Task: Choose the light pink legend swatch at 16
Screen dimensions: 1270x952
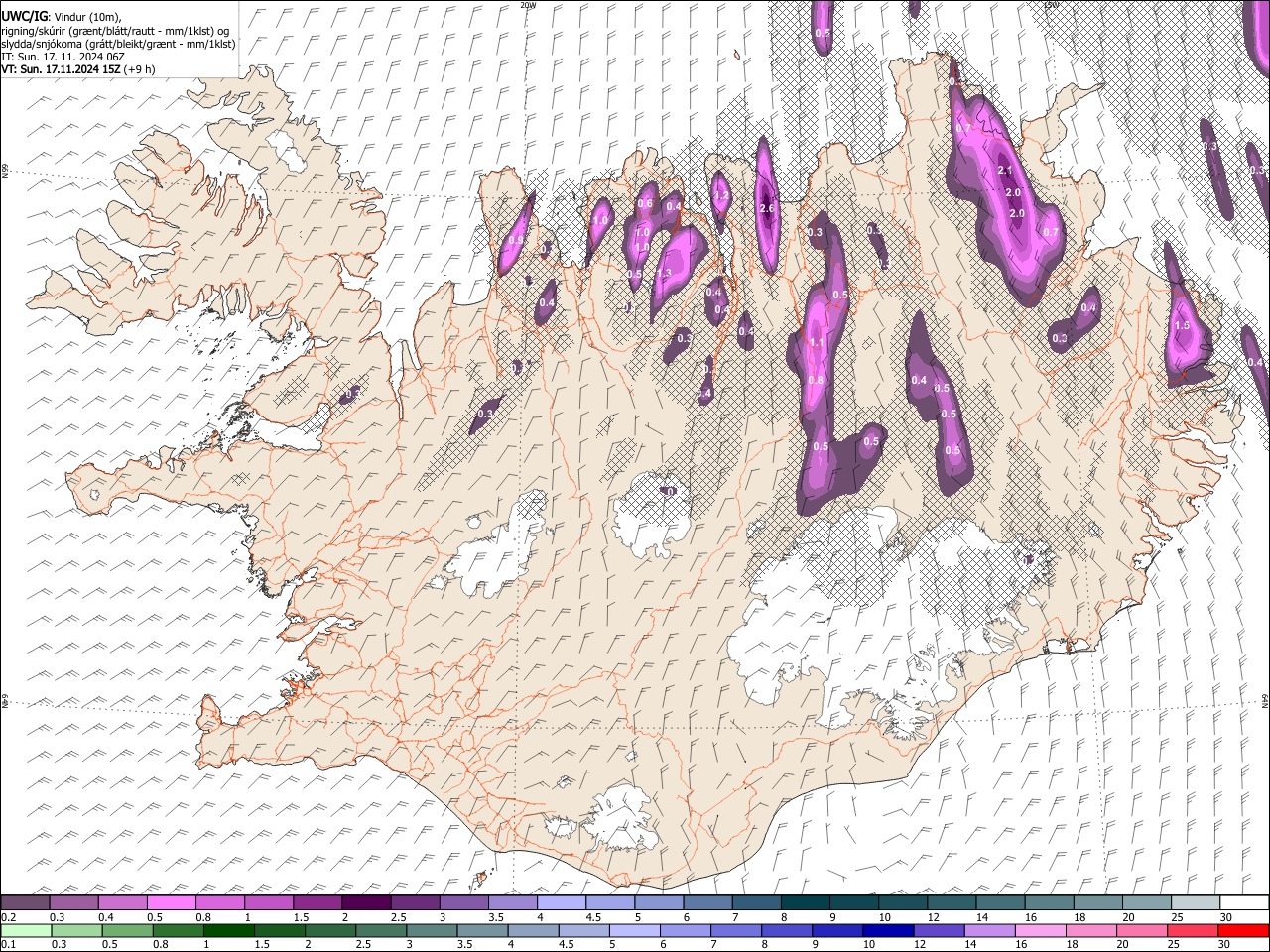Action: coord(1040,930)
